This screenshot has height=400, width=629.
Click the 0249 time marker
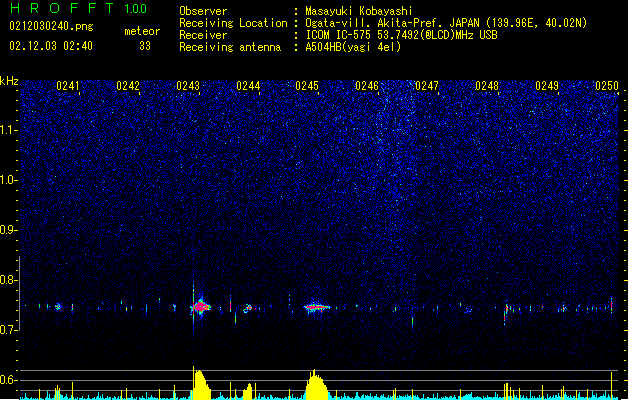547,86
